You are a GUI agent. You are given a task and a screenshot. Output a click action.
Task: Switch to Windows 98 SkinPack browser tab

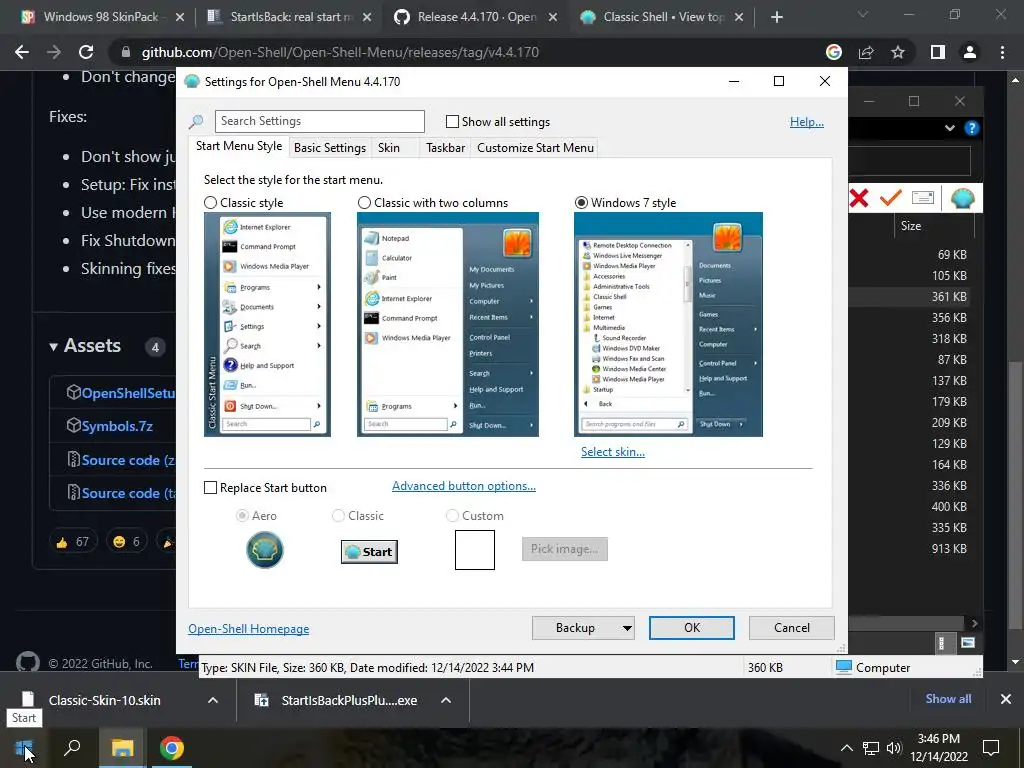tap(101, 17)
